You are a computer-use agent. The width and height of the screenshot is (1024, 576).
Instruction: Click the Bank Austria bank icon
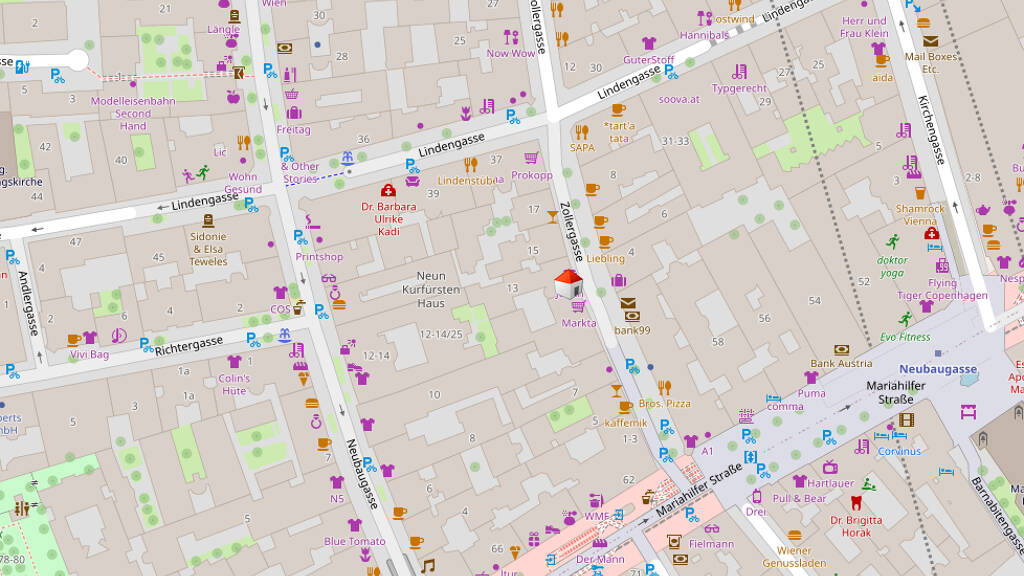[842, 349]
